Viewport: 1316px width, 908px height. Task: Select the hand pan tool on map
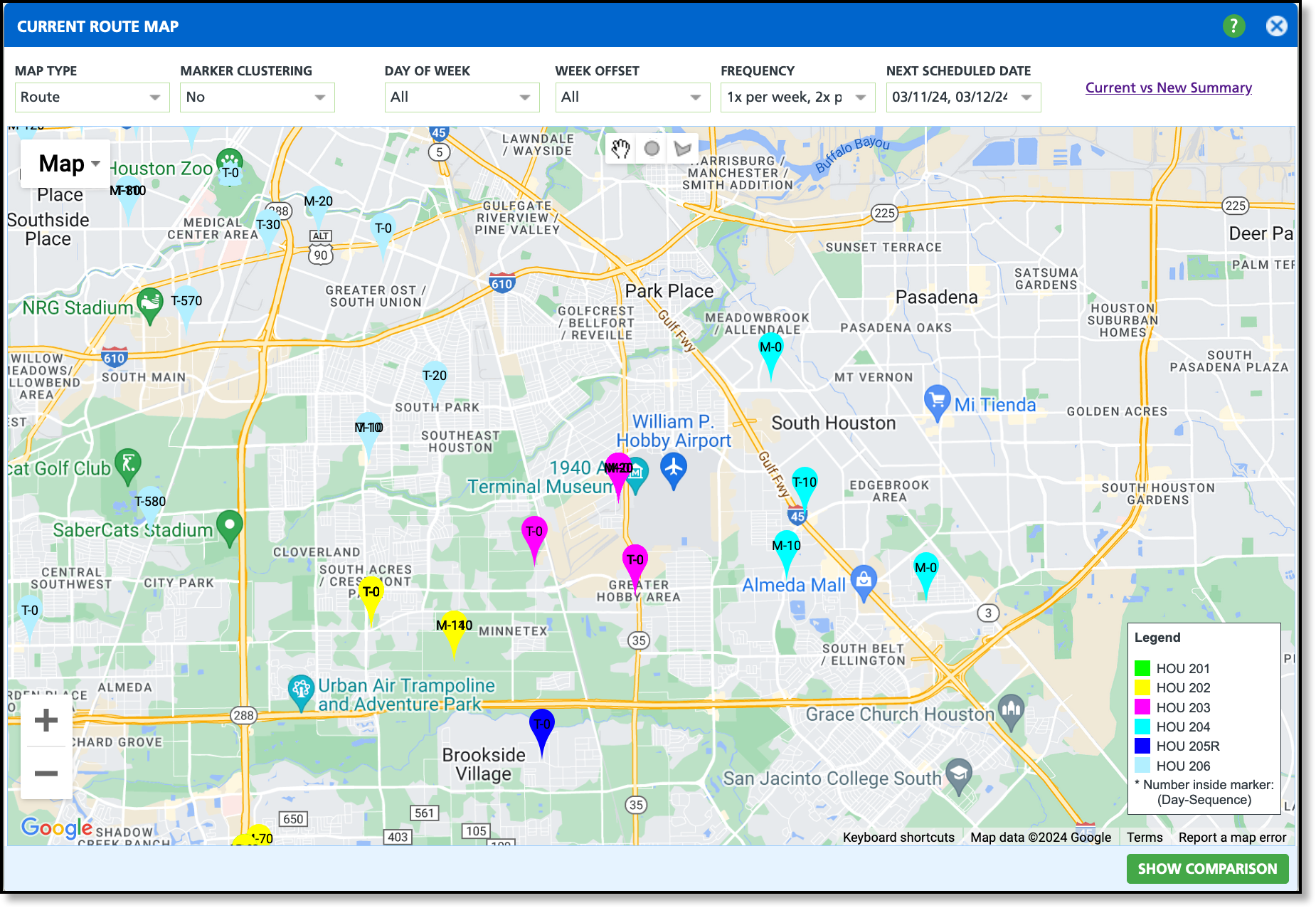click(x=621, y=148)
